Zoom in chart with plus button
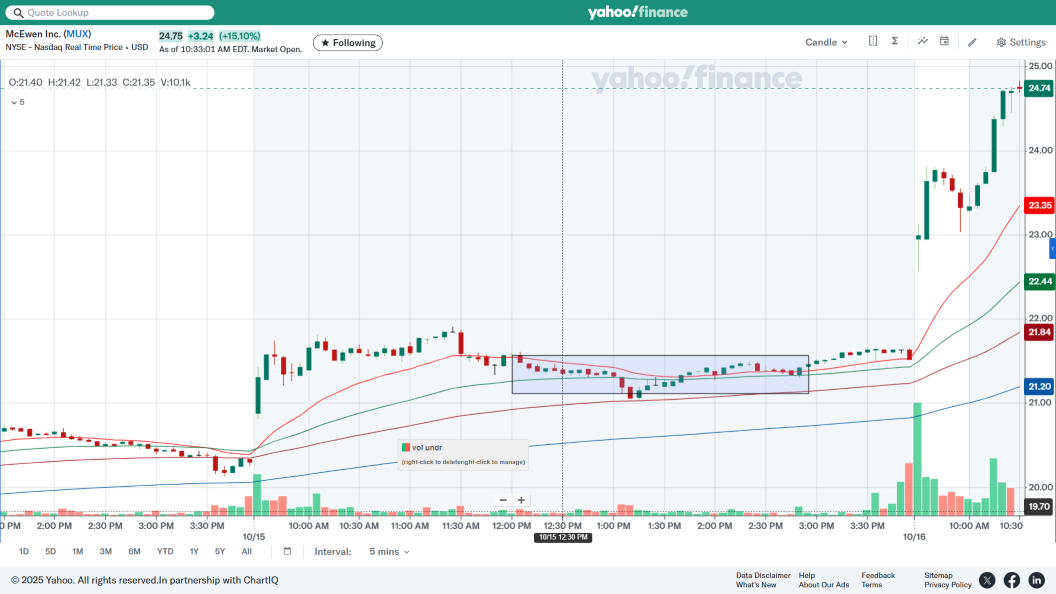 click(521, 500)
